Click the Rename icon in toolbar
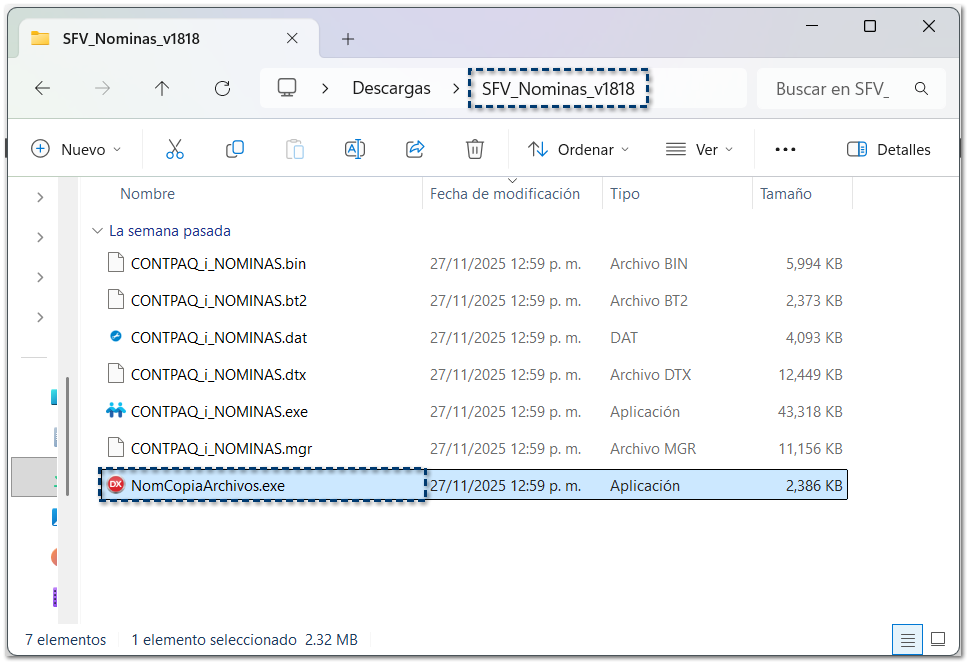This screenshot has height=665, width=970. pos(354,149)
